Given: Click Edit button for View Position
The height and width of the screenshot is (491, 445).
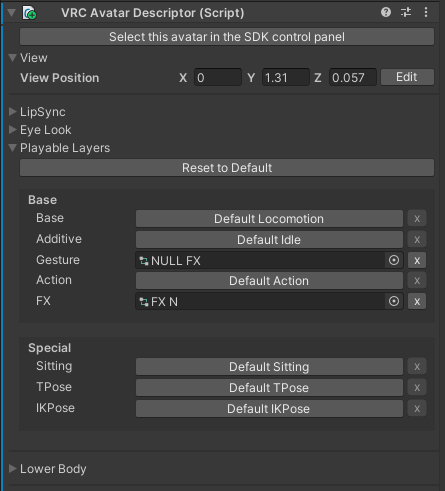Looking at the screenshot, I should click(x=407, y=77).
